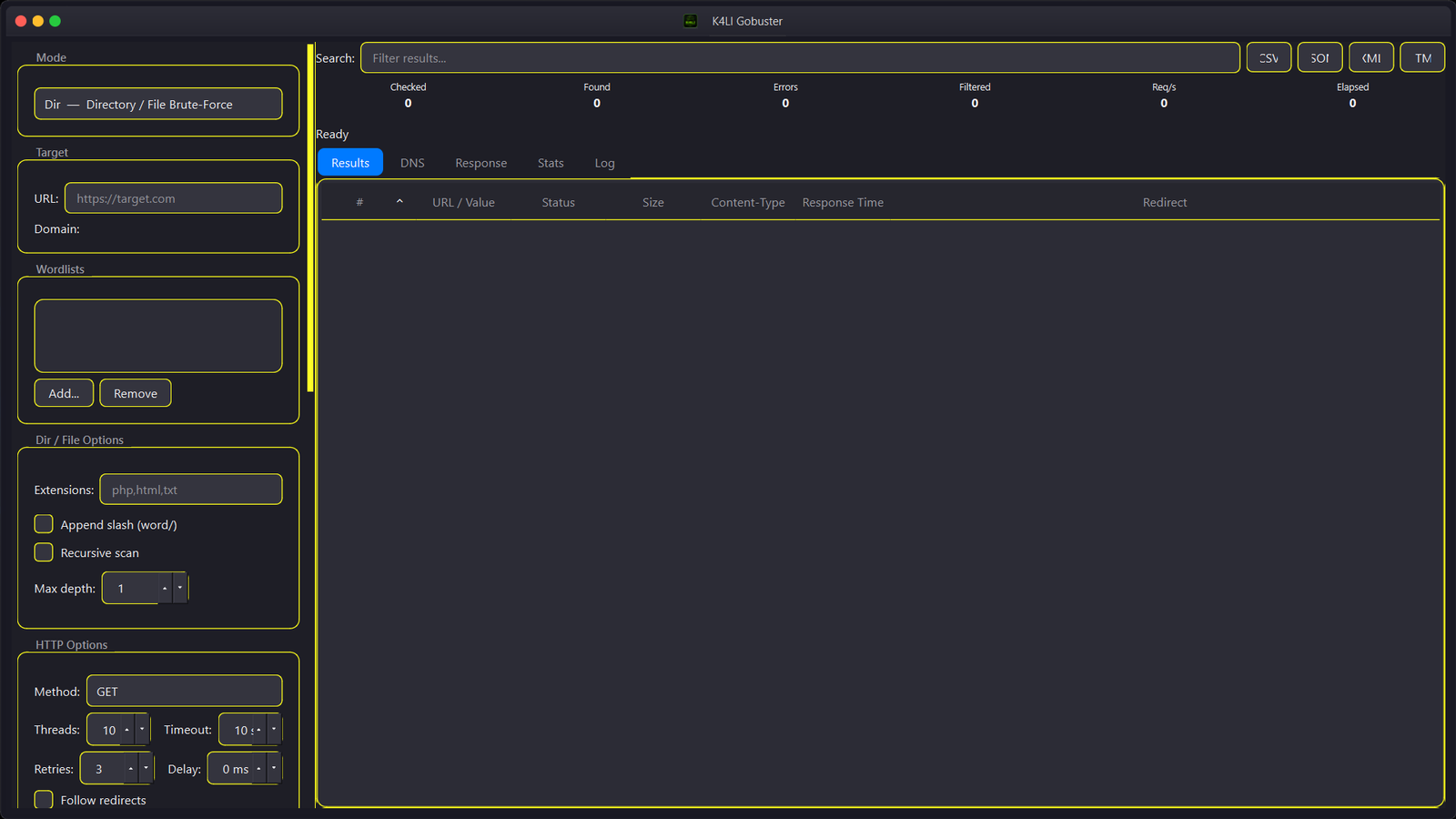Click the sort arrow column header
1456x819 pixels.
pyautogui.click(x=399, y=202)
